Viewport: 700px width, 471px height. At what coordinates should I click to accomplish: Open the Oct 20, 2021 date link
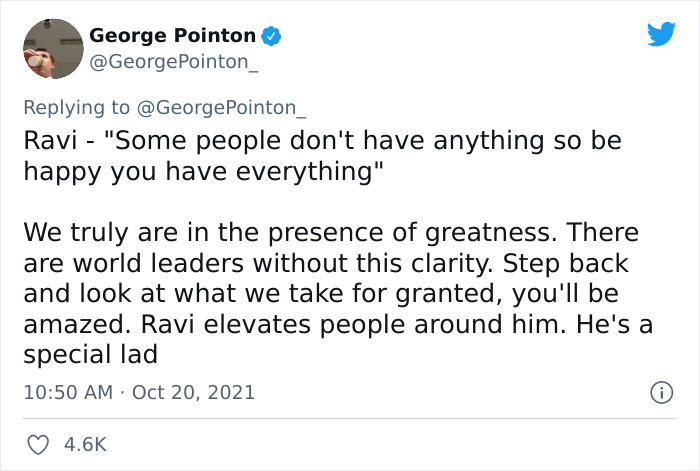[x=192, y=392]
